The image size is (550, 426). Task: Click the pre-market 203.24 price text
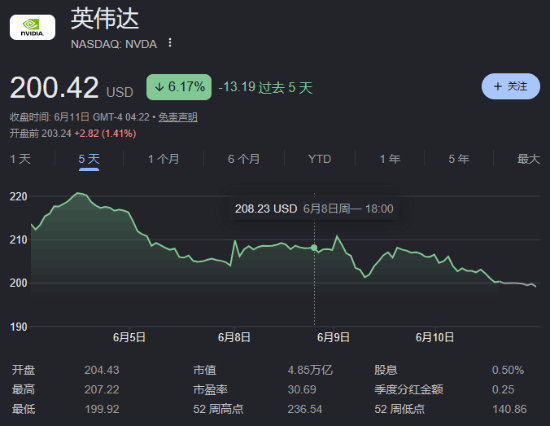pos(56,133)
